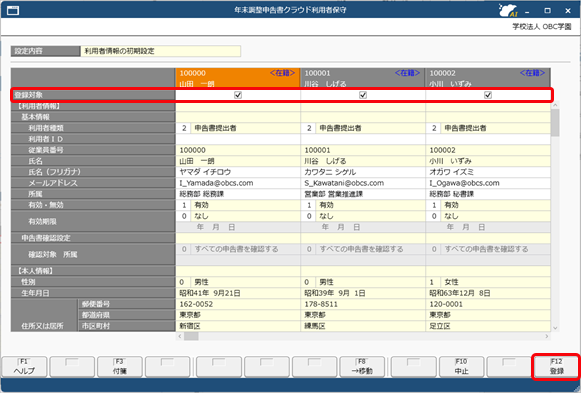Toggle 登録対象 checkbox for employee 100000
The height and width of the screenshot is (393, 581).
coord(238,95)
